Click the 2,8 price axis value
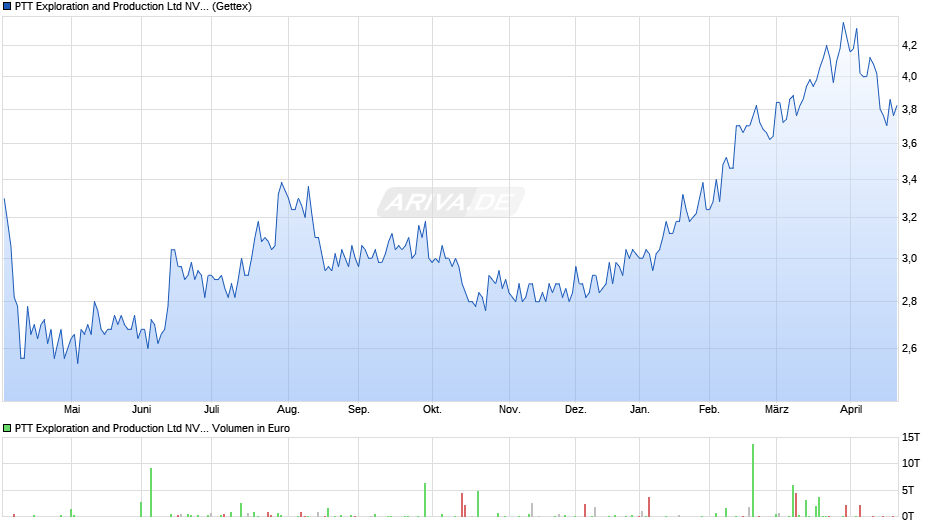Image resolution: width=940 pixels, height=526 pixels. coord(909,302)
